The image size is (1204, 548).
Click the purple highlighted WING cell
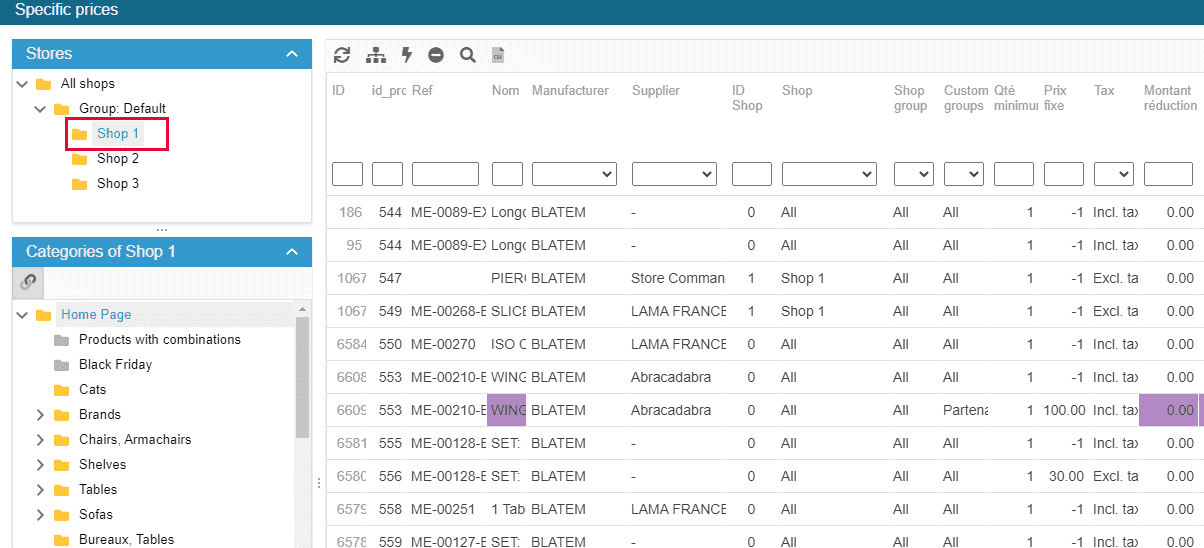507,410
